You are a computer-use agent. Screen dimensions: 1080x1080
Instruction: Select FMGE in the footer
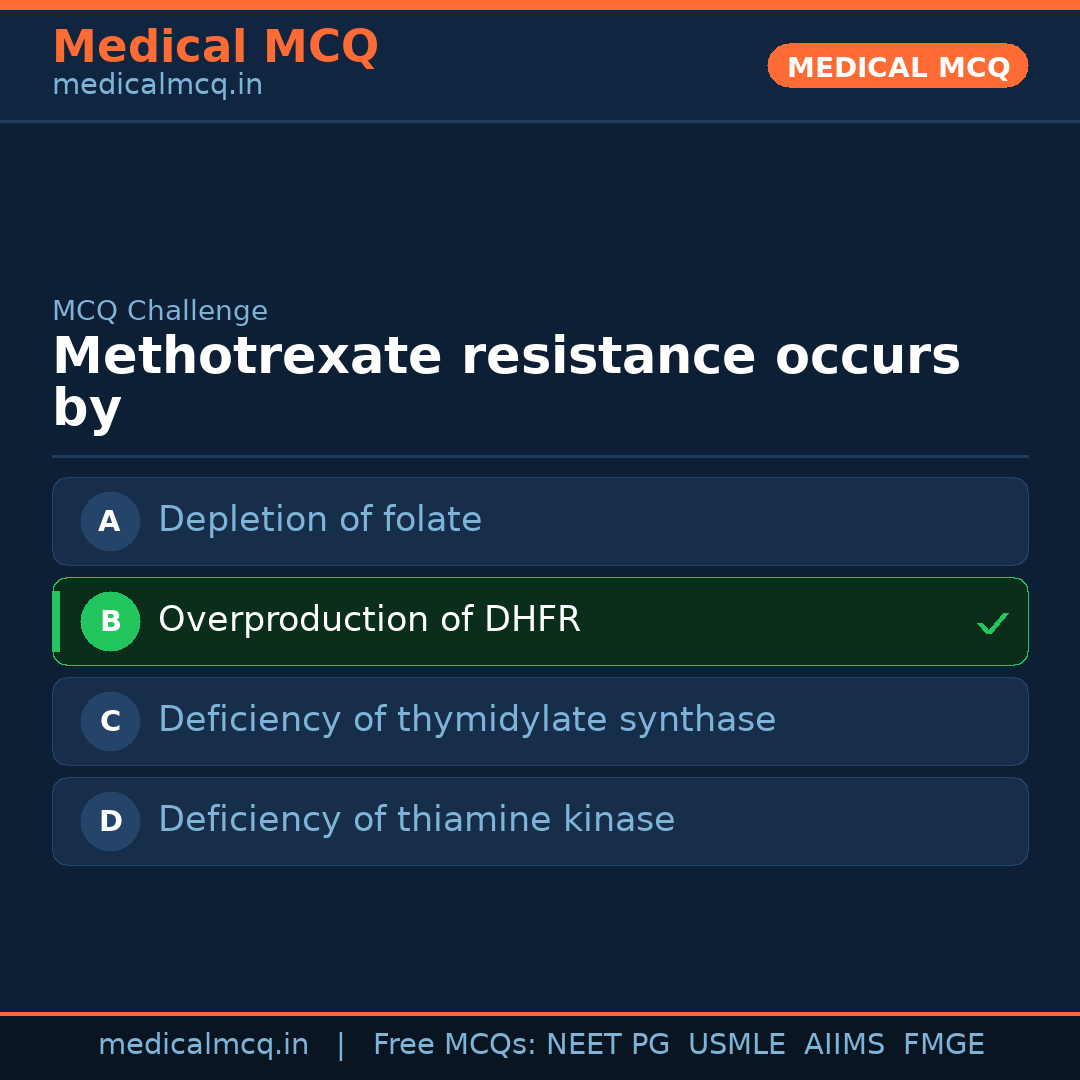coord(944,1045)
